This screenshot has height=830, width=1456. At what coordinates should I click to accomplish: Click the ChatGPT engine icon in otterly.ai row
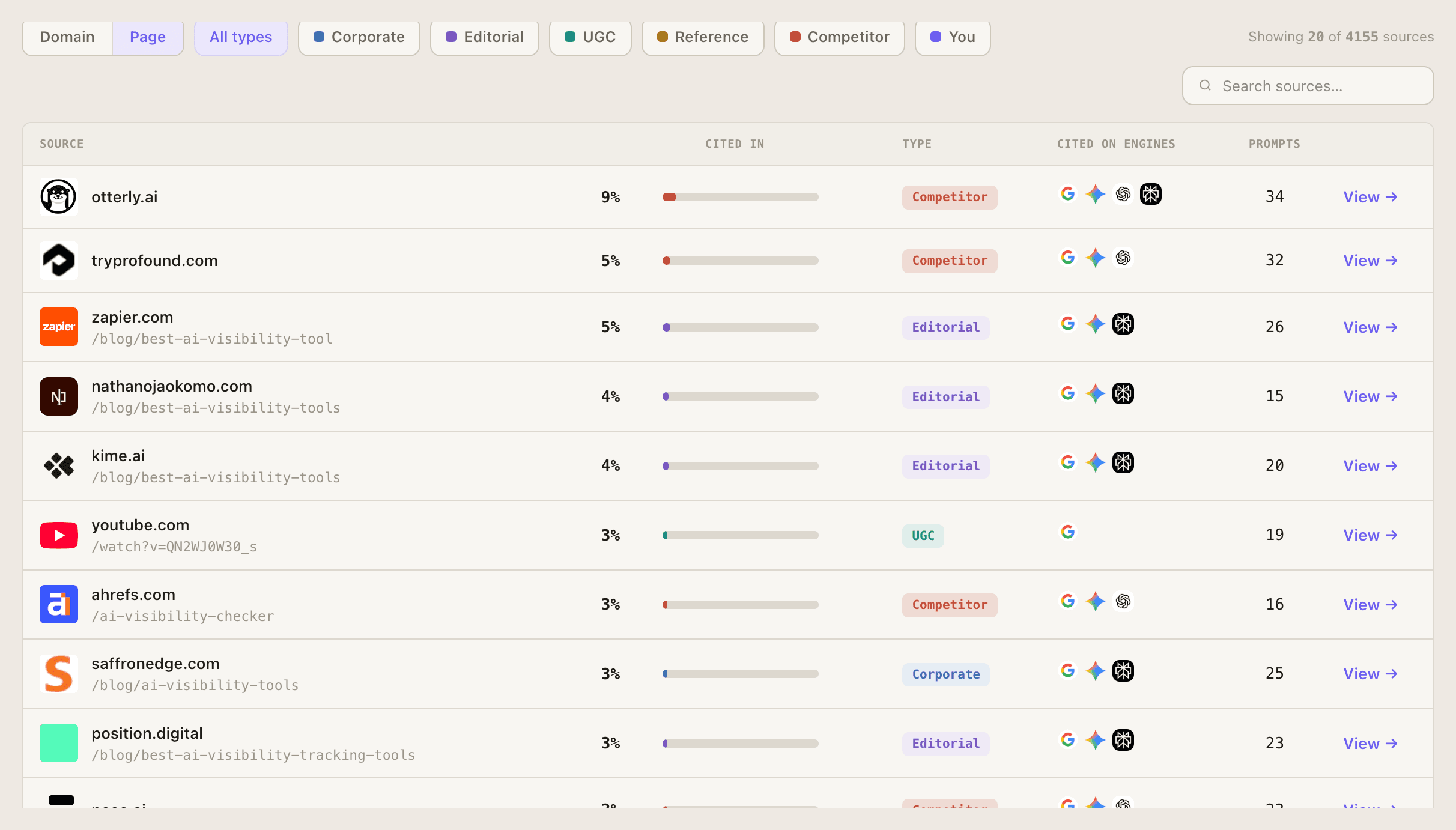click(x=1123, y=194)
